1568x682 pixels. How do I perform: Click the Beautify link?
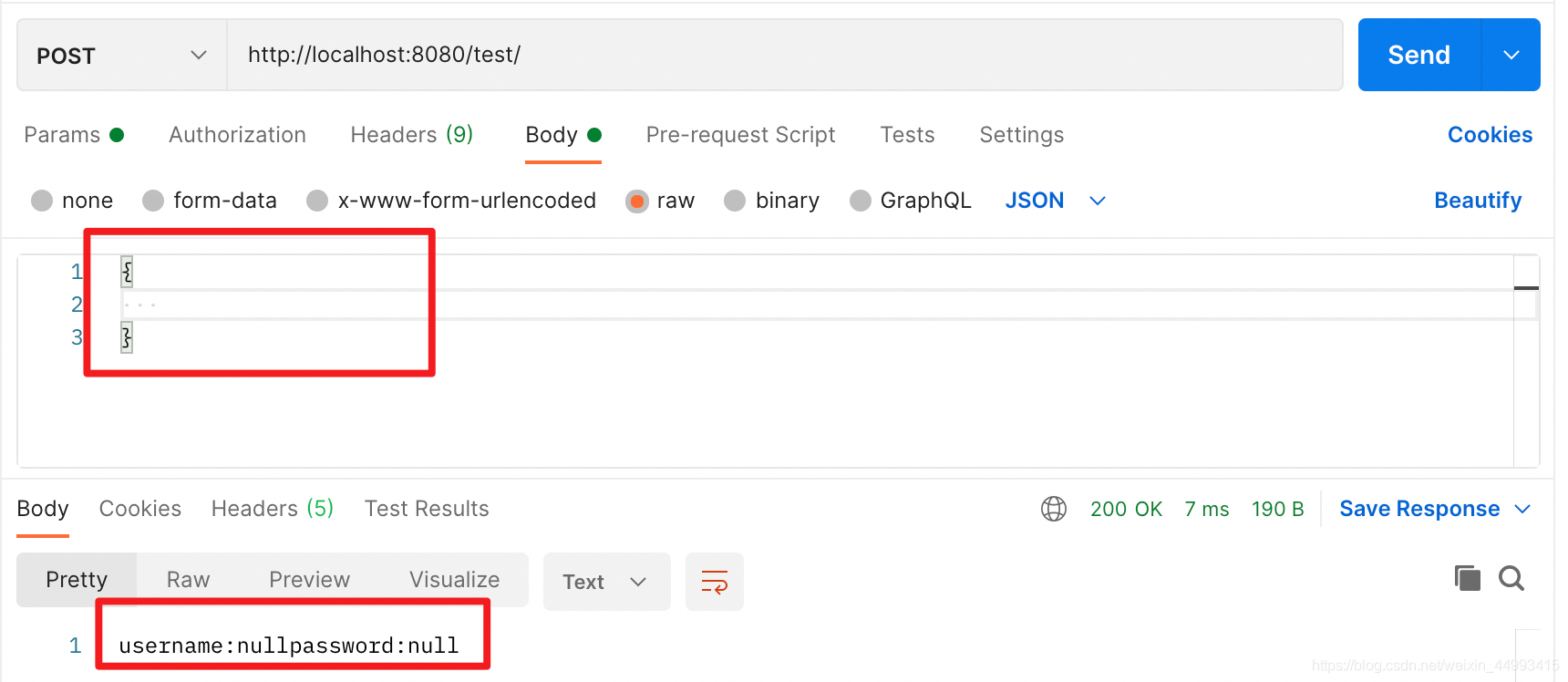pos(1477,201)
